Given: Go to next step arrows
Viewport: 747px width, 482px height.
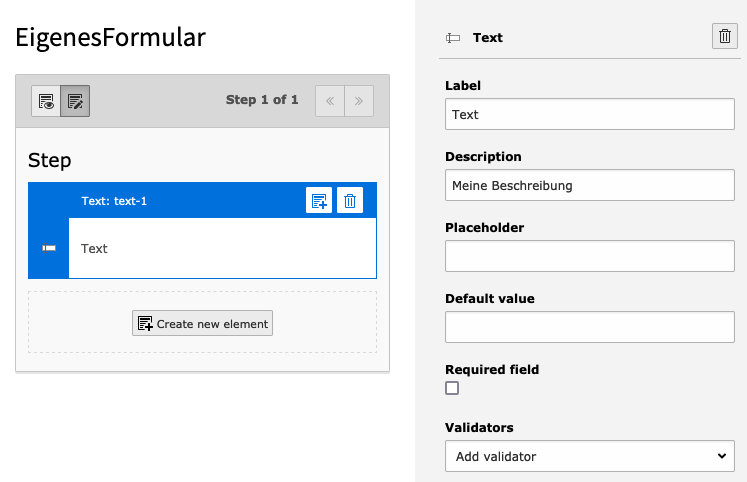Looking at the screenshot, I should (x=359, y=101).
